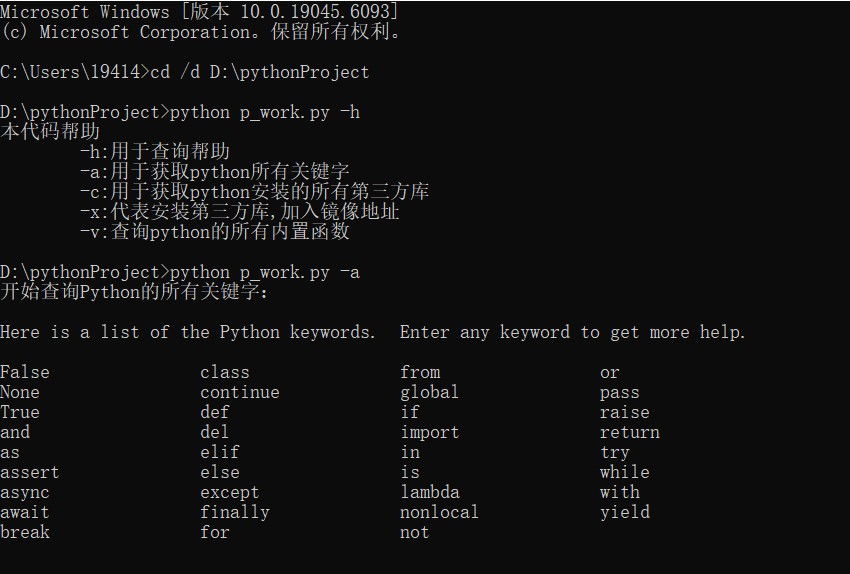Click the keyword "False" in the list
Screen dimensions: 850x574
coord(25,372)
